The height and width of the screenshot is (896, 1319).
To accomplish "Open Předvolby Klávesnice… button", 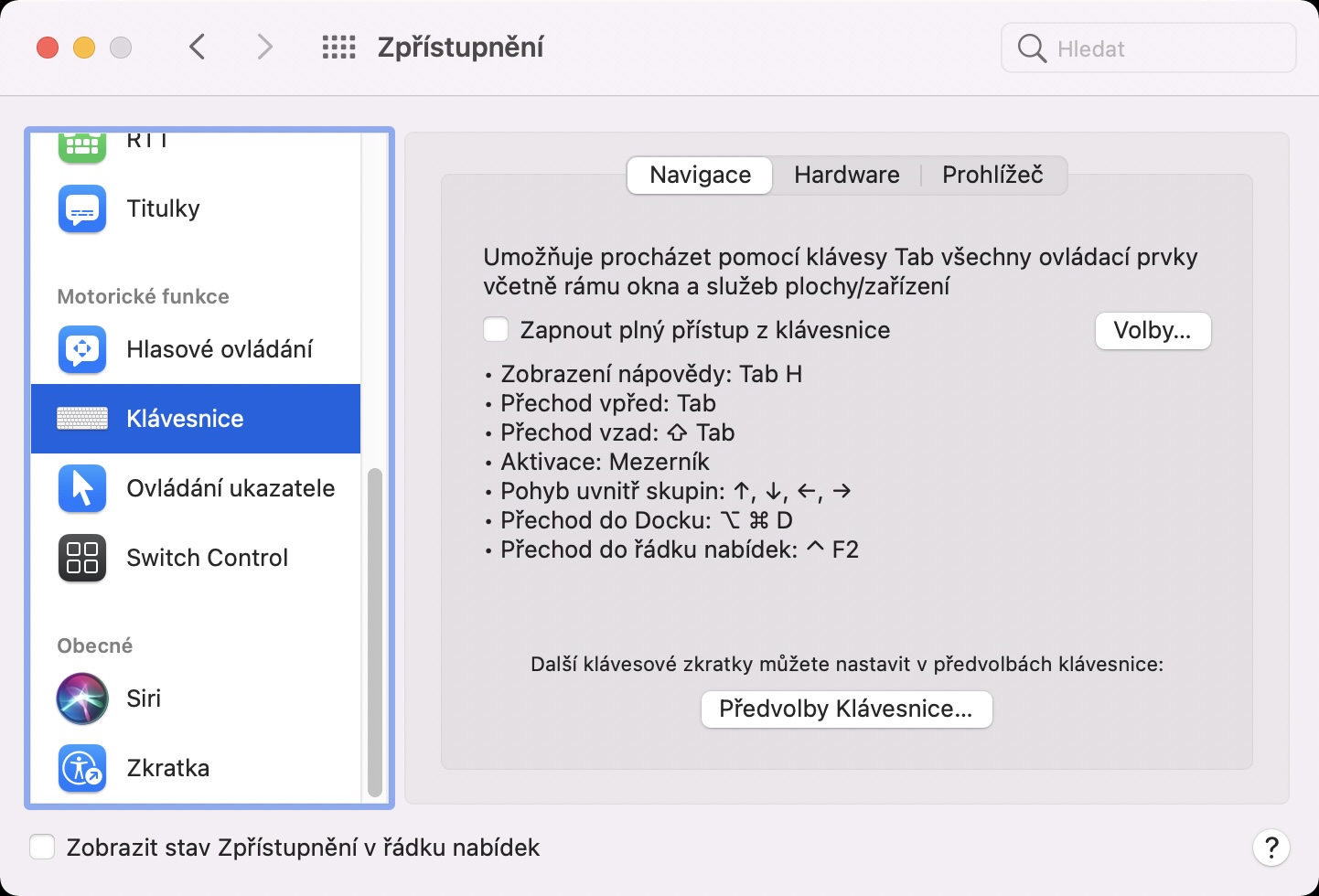I will (846, 709).
